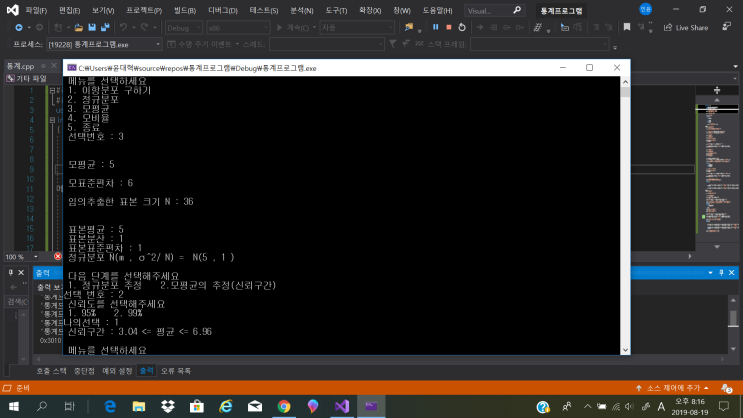Screen dimensions: 743x418
Task: Open the 디버그(D) menu
Action: [x=223, y=10]
